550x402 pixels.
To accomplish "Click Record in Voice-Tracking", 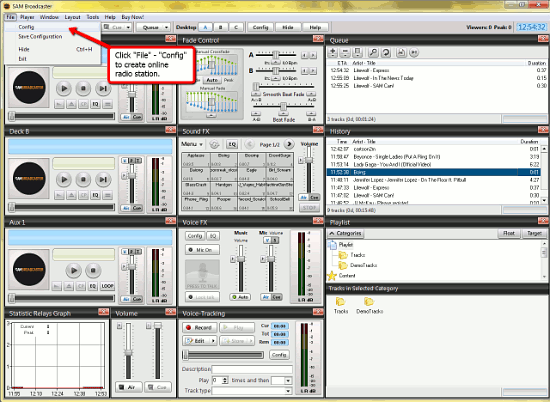I will 199,328.
